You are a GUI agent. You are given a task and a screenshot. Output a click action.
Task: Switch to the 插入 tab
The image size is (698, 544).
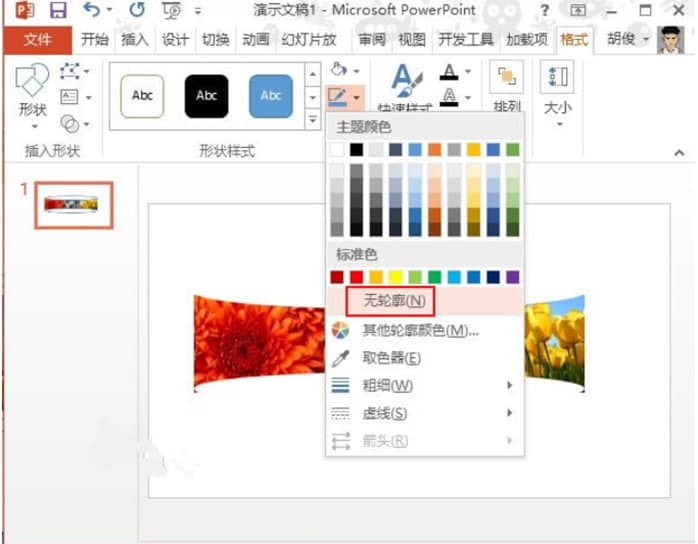tap(134, 40)
